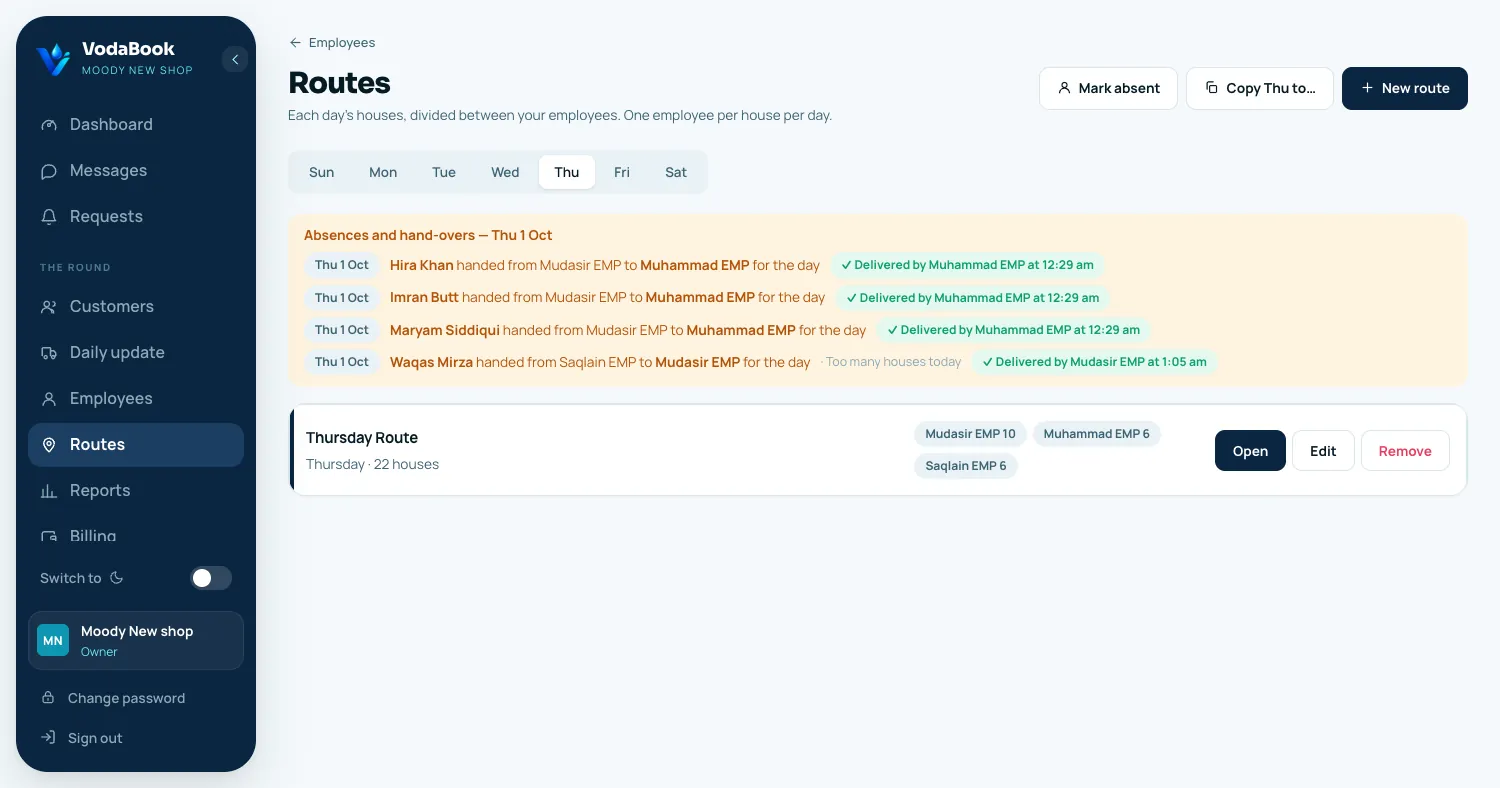1500x788 pixels.
Task: Select the Thu day tab
Action: coord(567,172)
